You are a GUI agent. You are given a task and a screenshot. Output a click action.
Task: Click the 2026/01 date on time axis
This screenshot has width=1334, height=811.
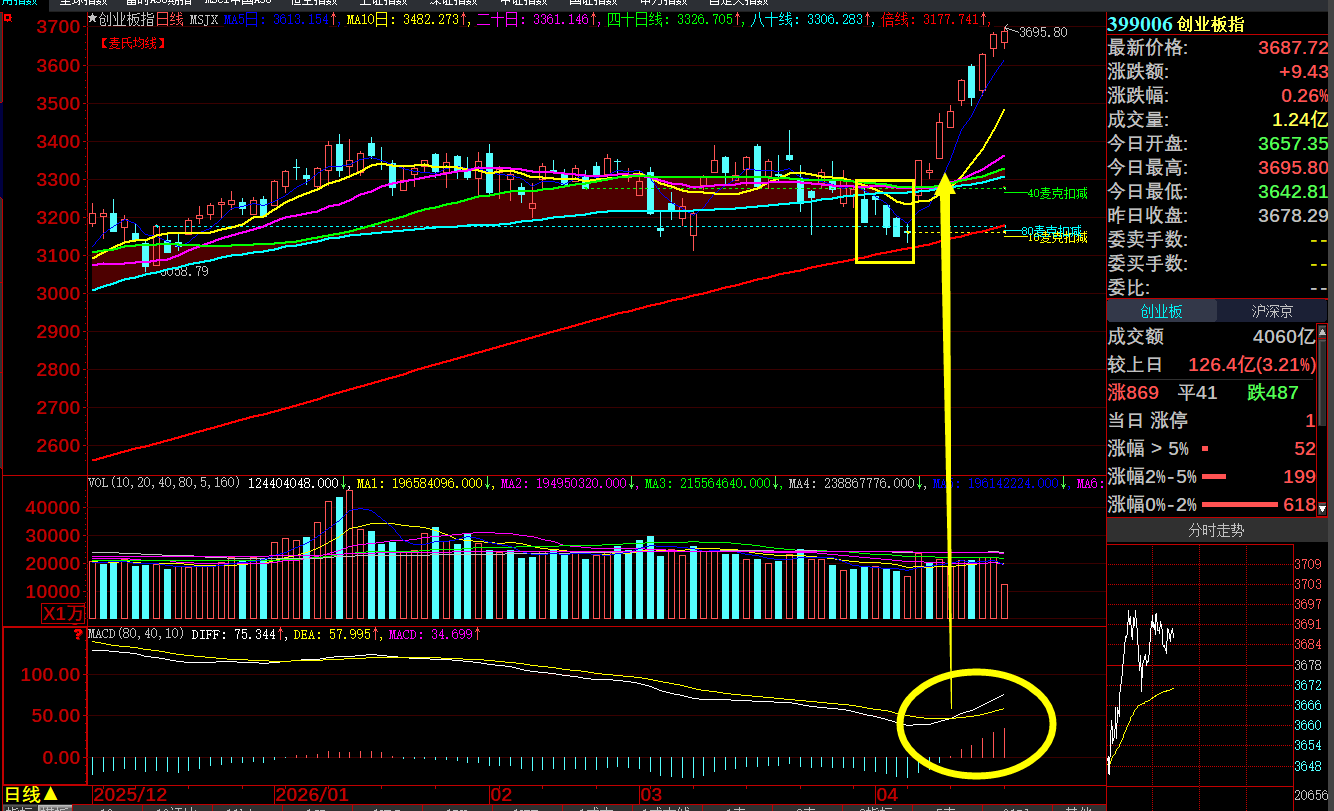[x=311, y=794]
